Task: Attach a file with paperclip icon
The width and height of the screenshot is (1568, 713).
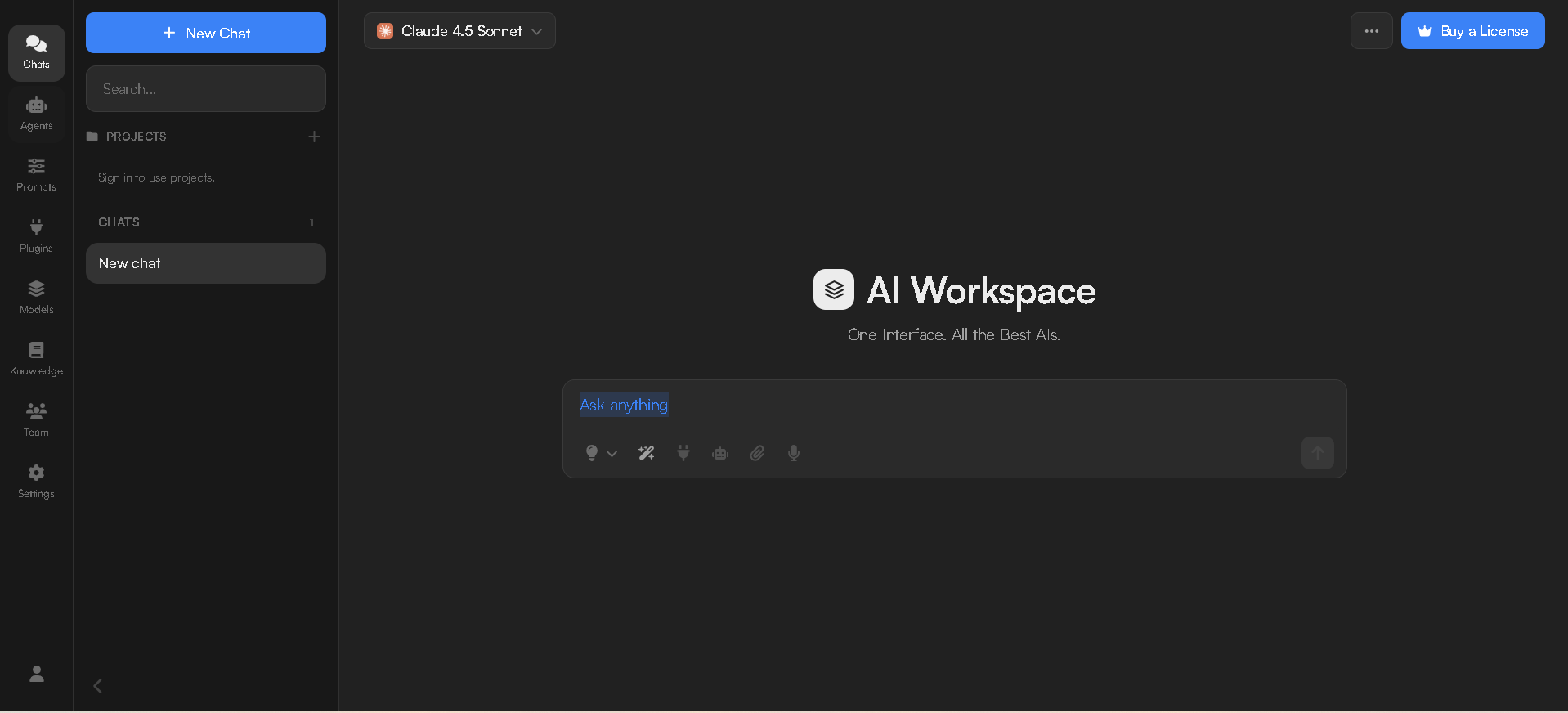Action: pos(757,453)
